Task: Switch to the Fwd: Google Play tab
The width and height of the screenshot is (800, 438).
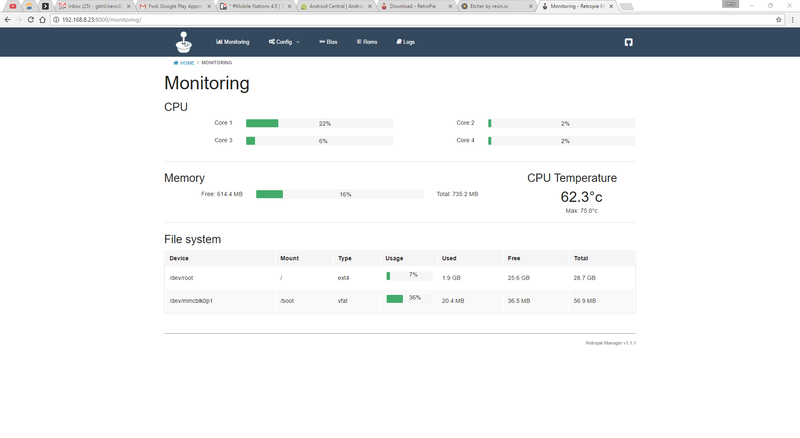Action: coord(175,6)
